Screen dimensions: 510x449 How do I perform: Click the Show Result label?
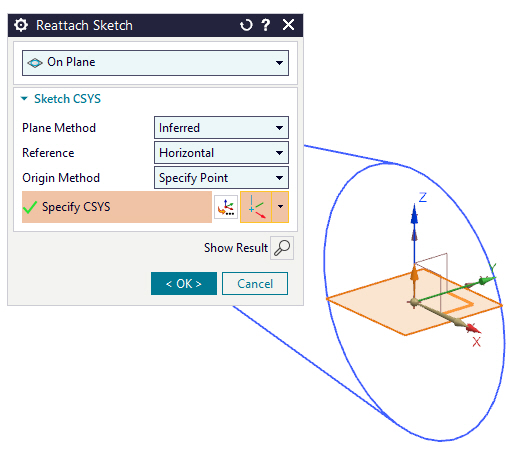click(x=236, y=248)
